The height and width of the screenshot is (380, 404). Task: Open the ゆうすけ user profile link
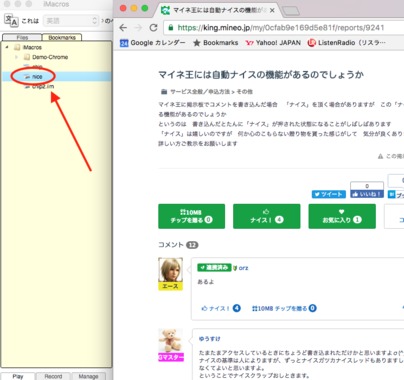[x=209, y=338]
